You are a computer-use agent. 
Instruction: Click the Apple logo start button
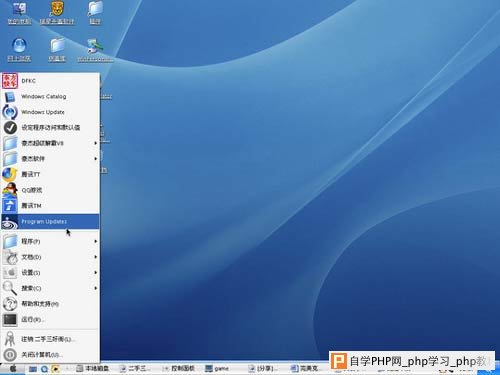tap(13, 369)
